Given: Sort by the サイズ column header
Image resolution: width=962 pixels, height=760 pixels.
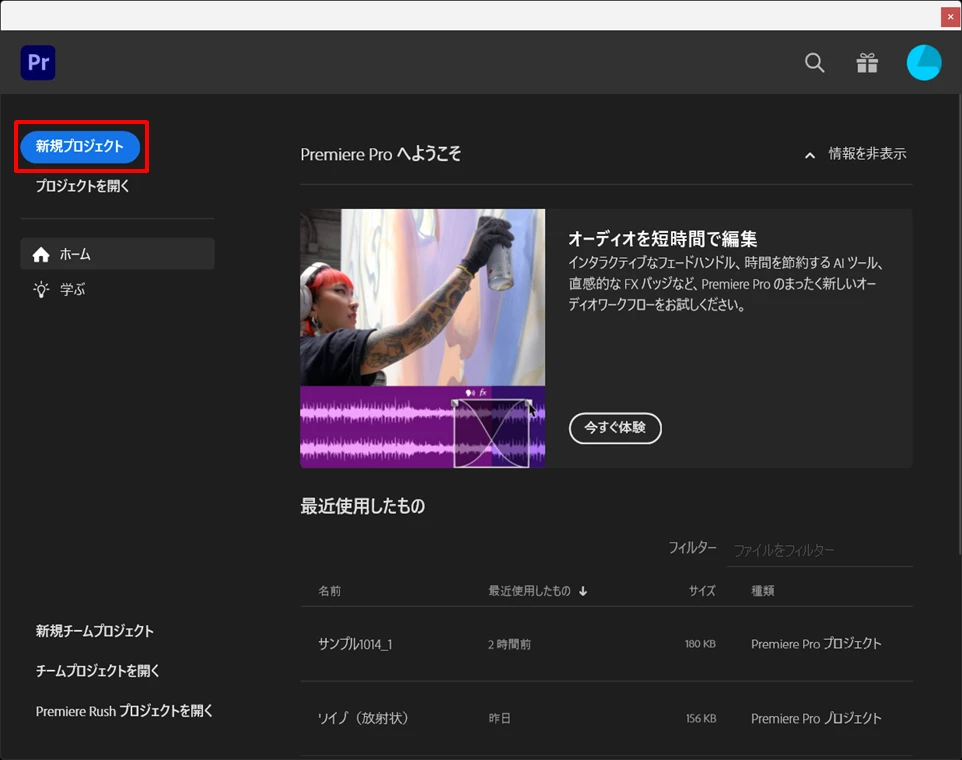Looking at the screenshot, I should click(702, 591).
